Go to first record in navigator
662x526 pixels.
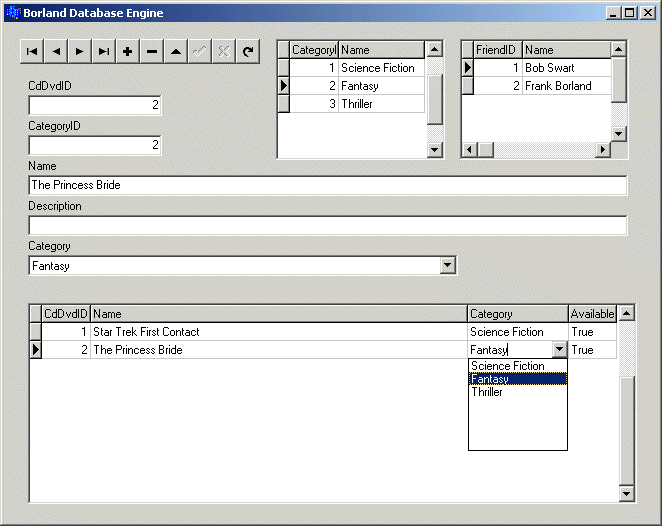(32, 52)
